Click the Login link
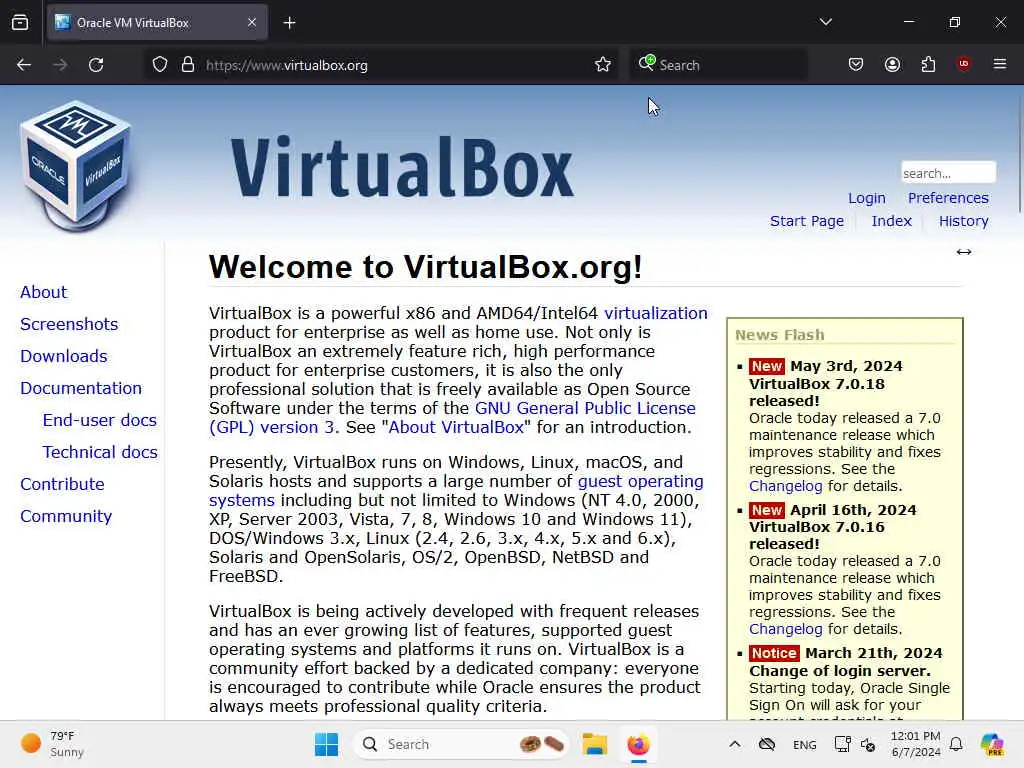 (x=867, y=198)
